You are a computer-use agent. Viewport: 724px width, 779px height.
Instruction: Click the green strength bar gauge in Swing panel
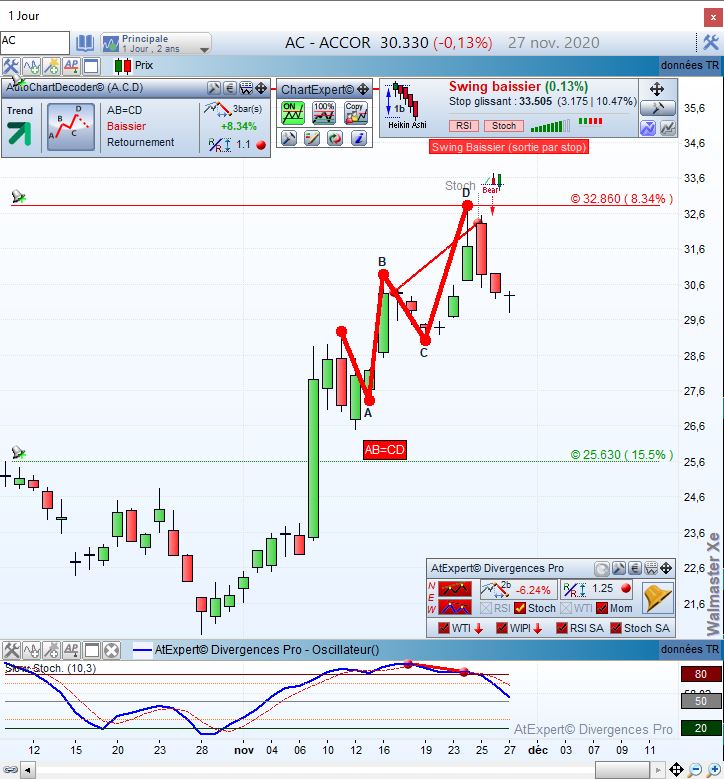551,126
